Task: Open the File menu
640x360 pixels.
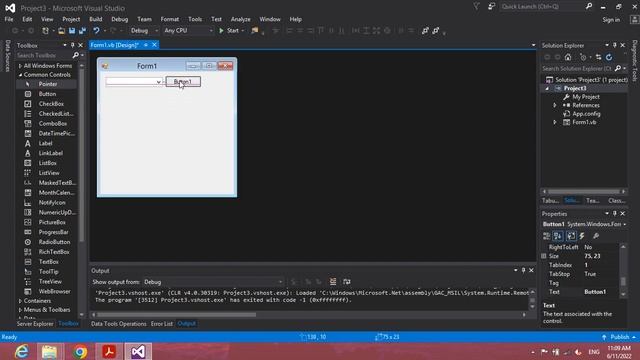Action: [9, 19]
